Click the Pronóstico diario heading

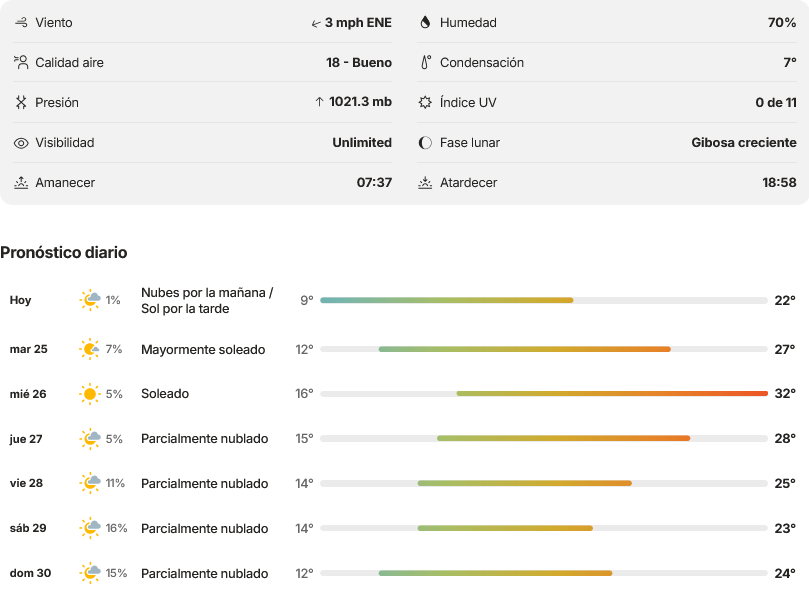(63, 252)
